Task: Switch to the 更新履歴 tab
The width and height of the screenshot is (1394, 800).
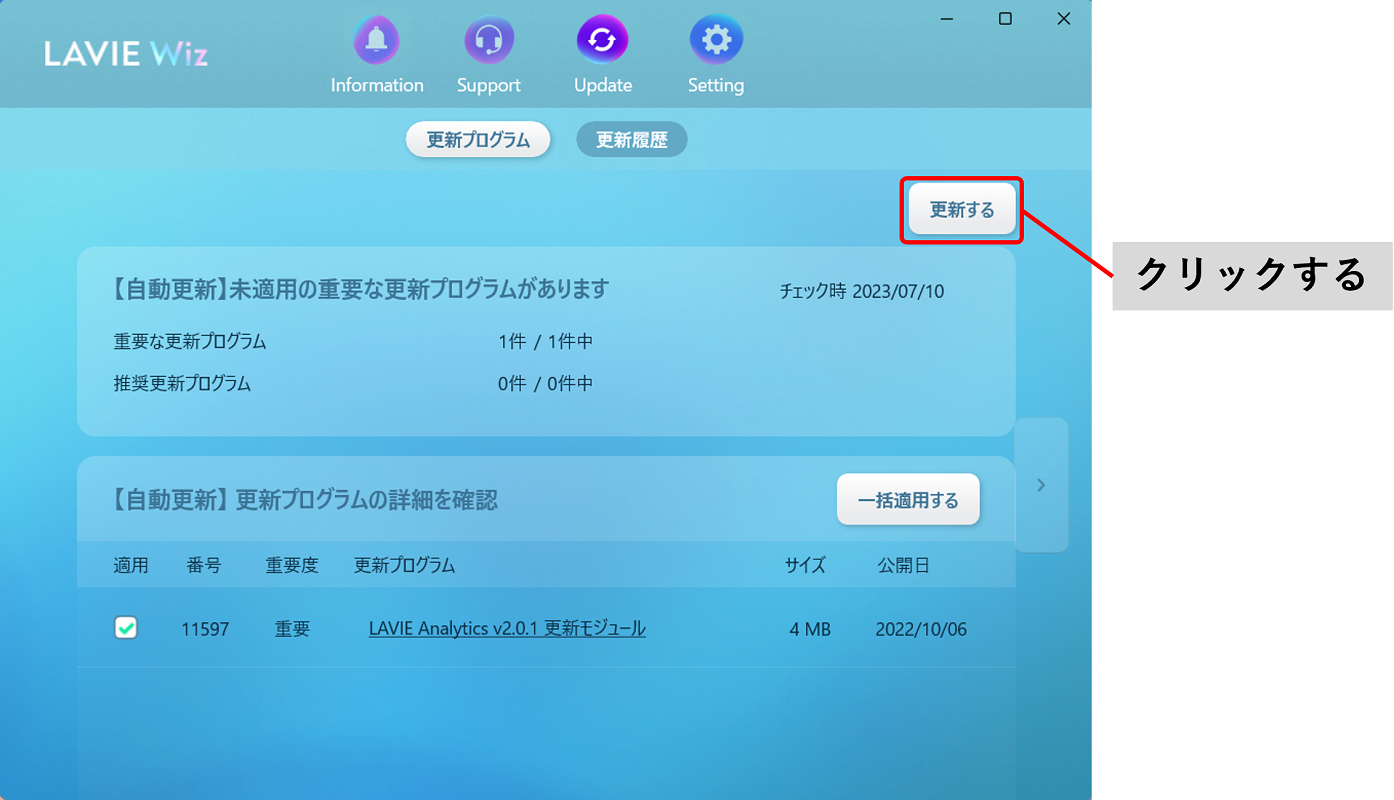Action: [x=632, y=140]
